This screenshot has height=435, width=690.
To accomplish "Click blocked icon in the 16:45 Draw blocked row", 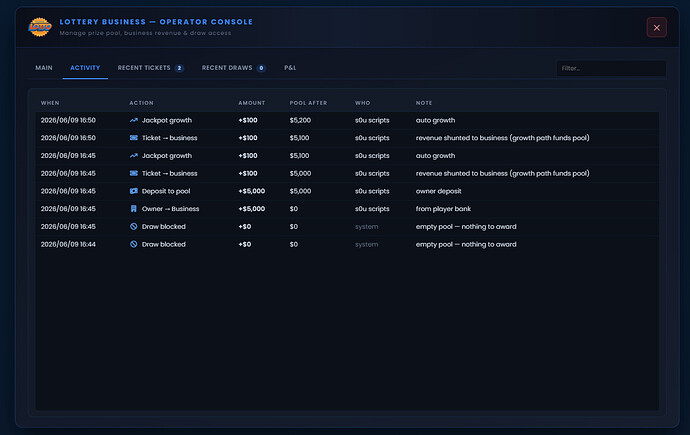I will point(134,227).
